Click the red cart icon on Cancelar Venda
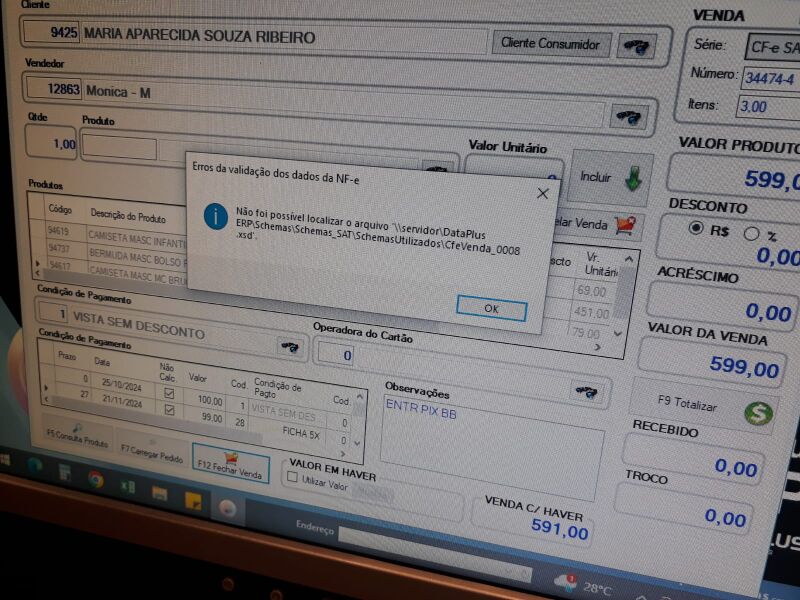800x600 pixels. [x=625, y=225]
